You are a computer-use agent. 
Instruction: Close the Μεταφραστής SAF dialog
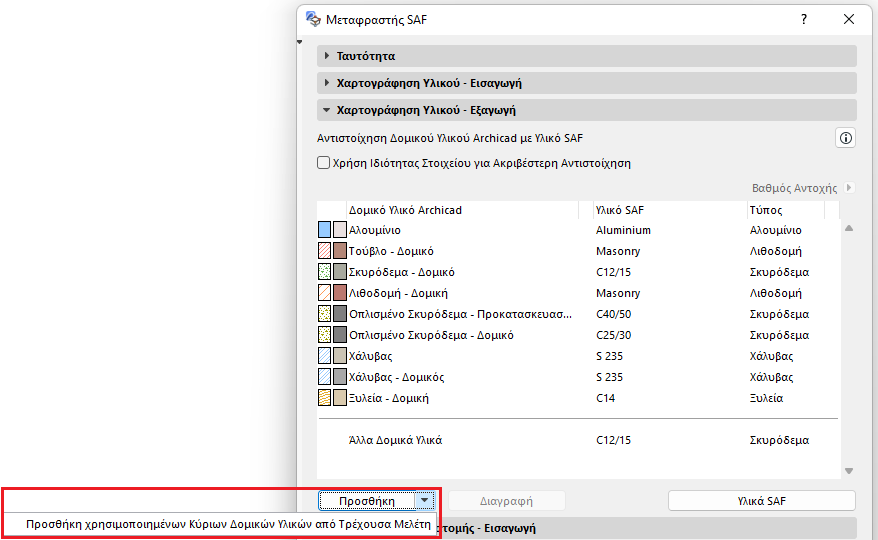coord(849,20)
